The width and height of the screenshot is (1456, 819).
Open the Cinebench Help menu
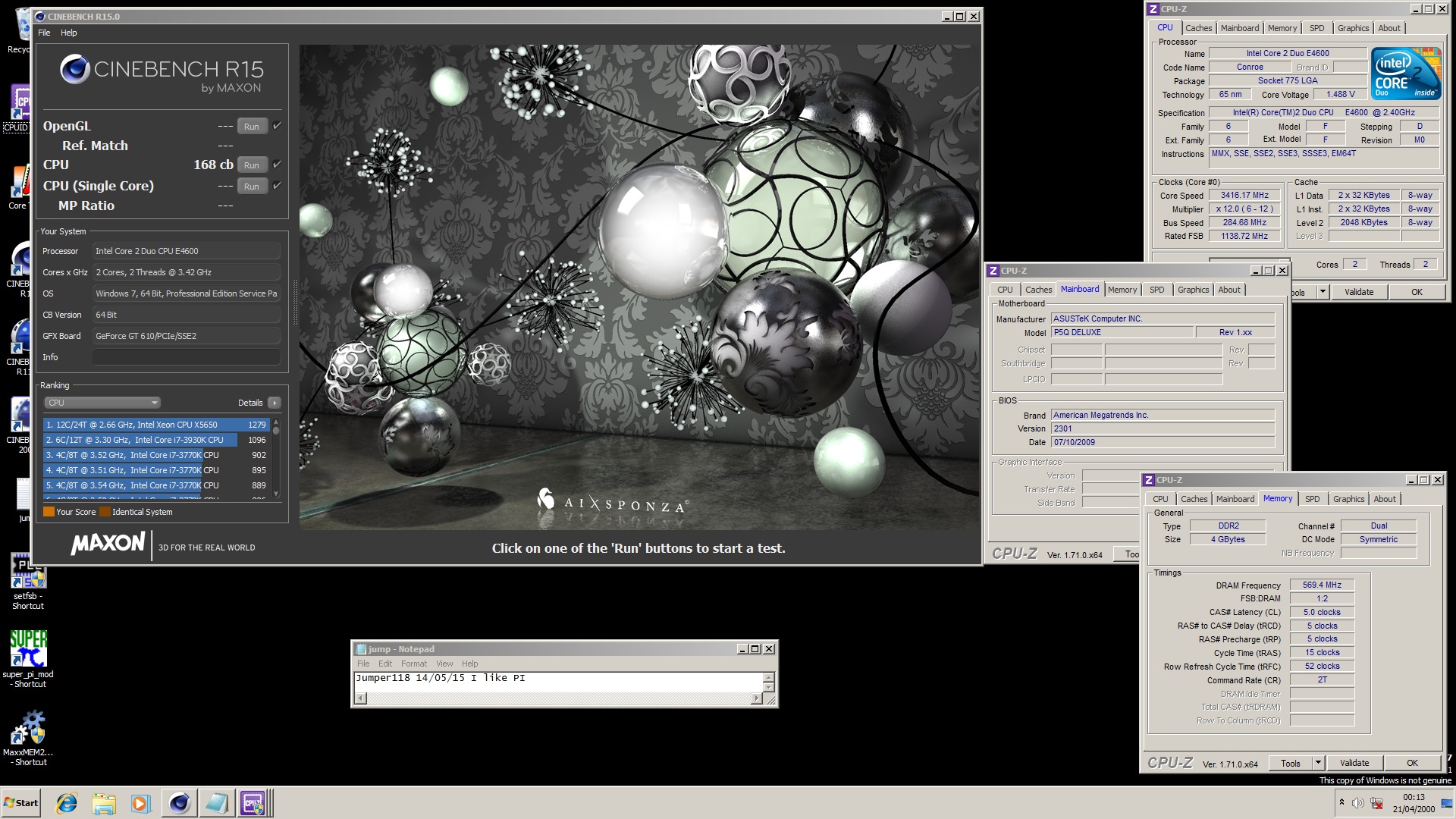click(69, 33)
